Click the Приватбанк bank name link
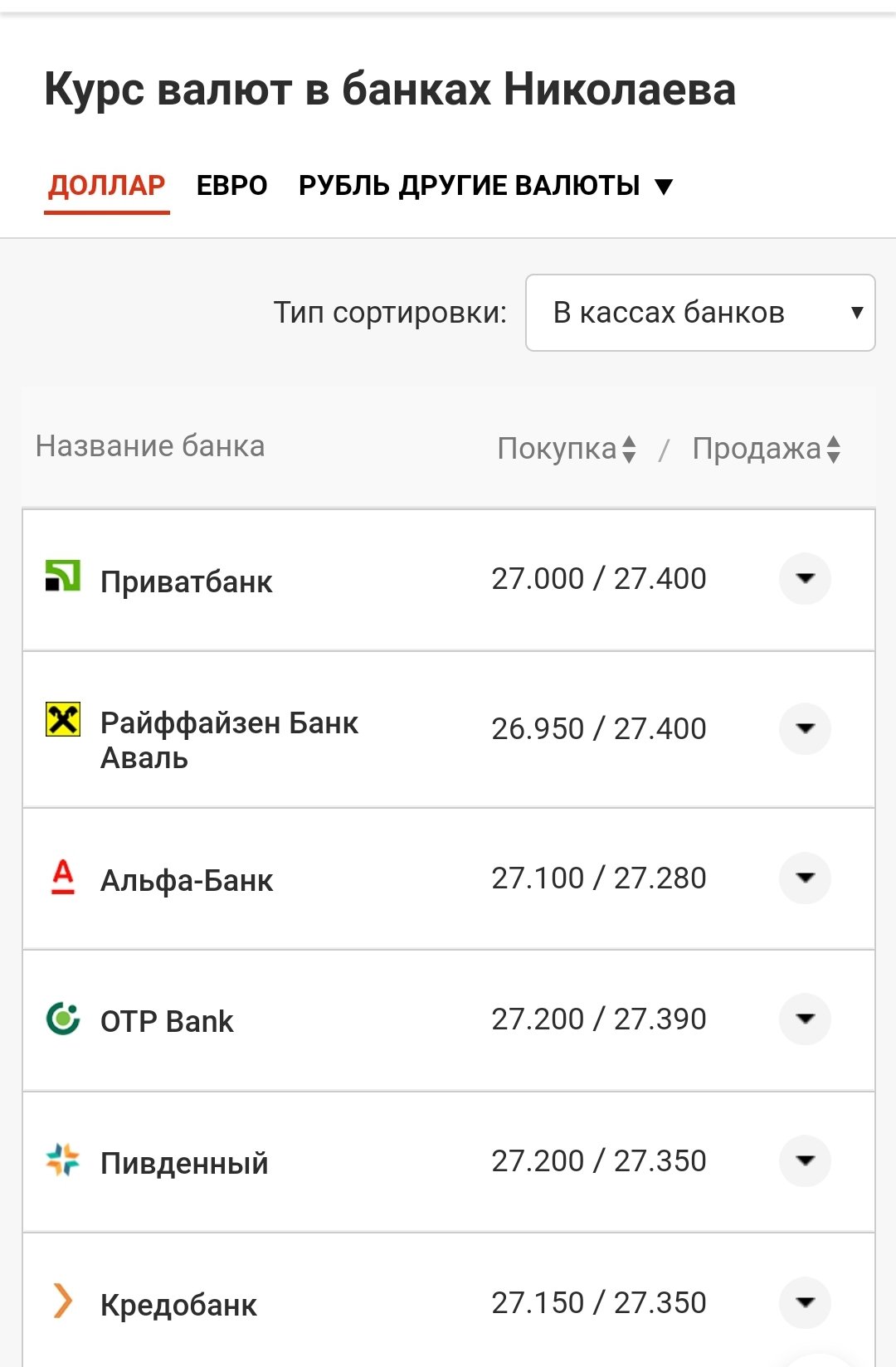 point(186,581)
